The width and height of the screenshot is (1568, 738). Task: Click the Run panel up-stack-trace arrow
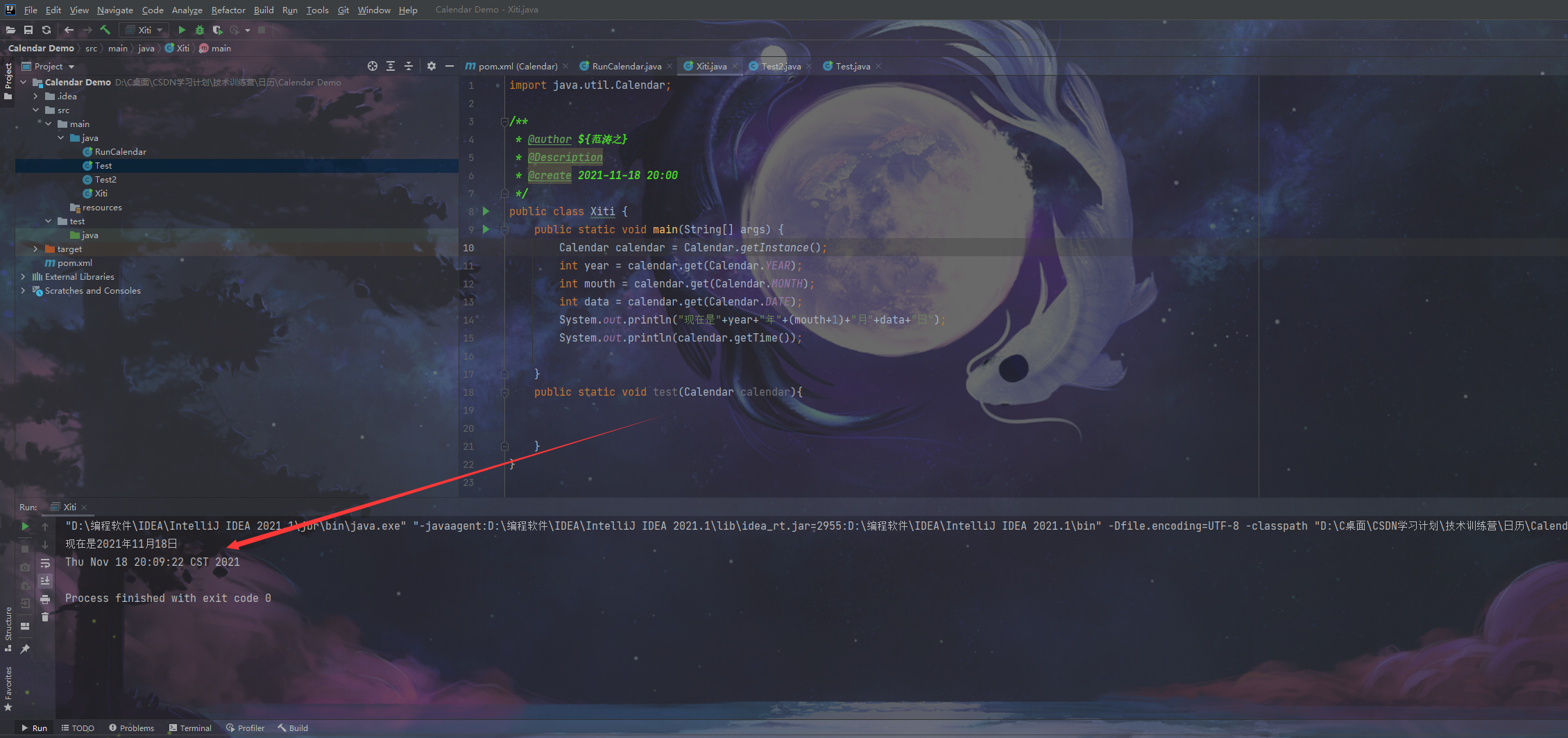tap(45, 526)
